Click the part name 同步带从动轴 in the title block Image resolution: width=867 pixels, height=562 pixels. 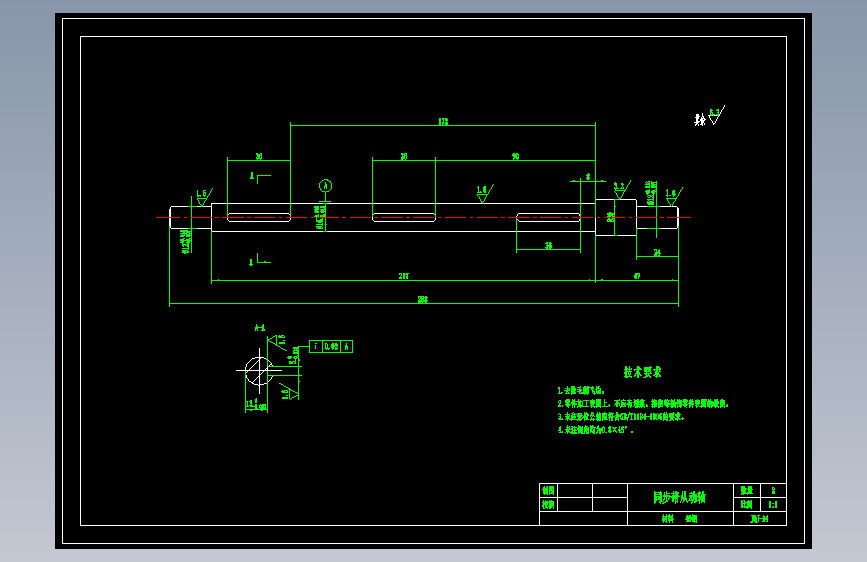680,497
